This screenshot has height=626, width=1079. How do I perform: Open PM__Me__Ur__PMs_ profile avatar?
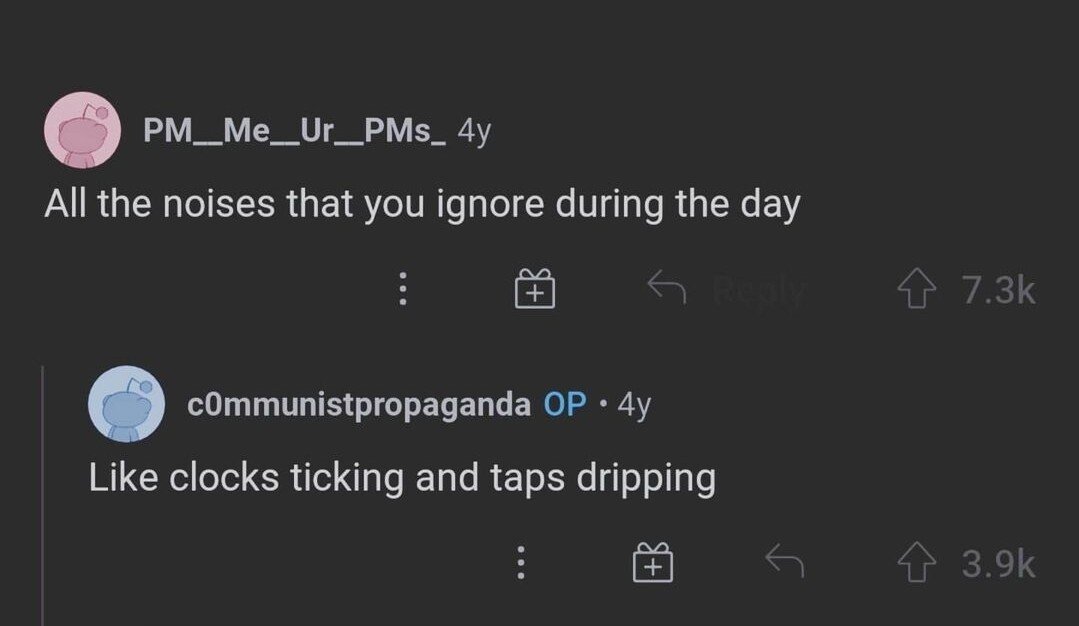pyautogui.click(x=82, y=130)
